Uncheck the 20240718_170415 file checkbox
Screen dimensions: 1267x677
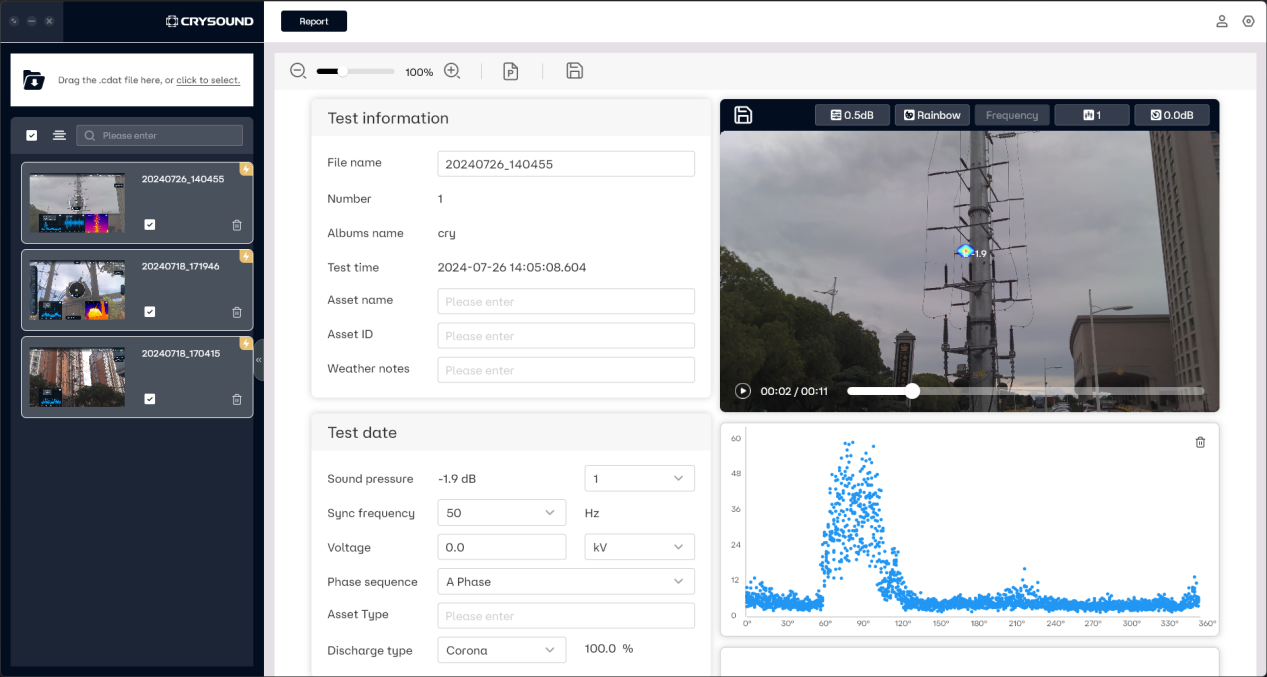pyautogui.click(x=149, y=399)
